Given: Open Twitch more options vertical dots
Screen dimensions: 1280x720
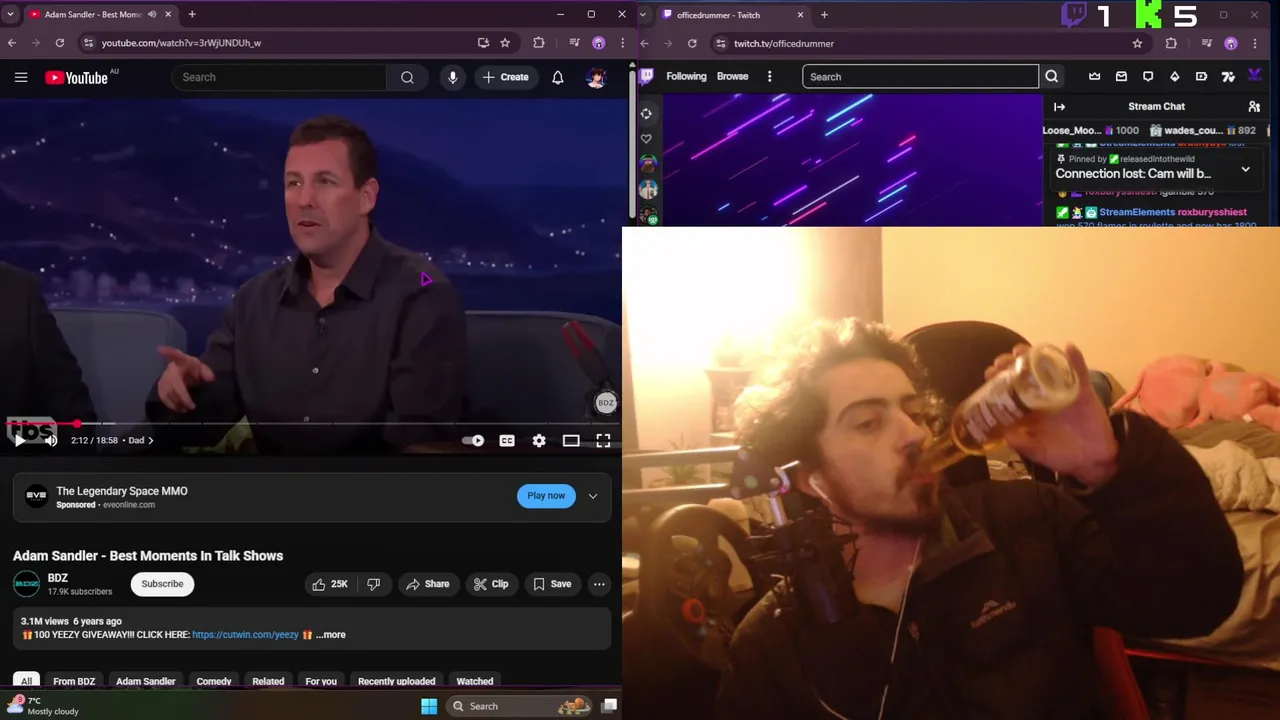Looking at the screenshot, I should point(769,76).
